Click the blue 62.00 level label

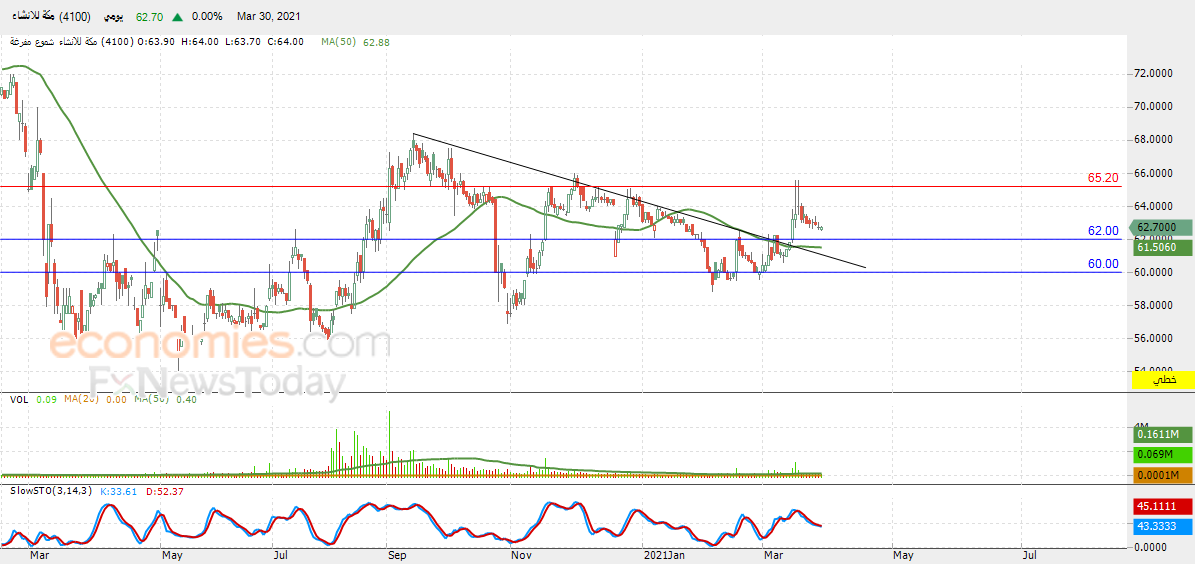1103,230
